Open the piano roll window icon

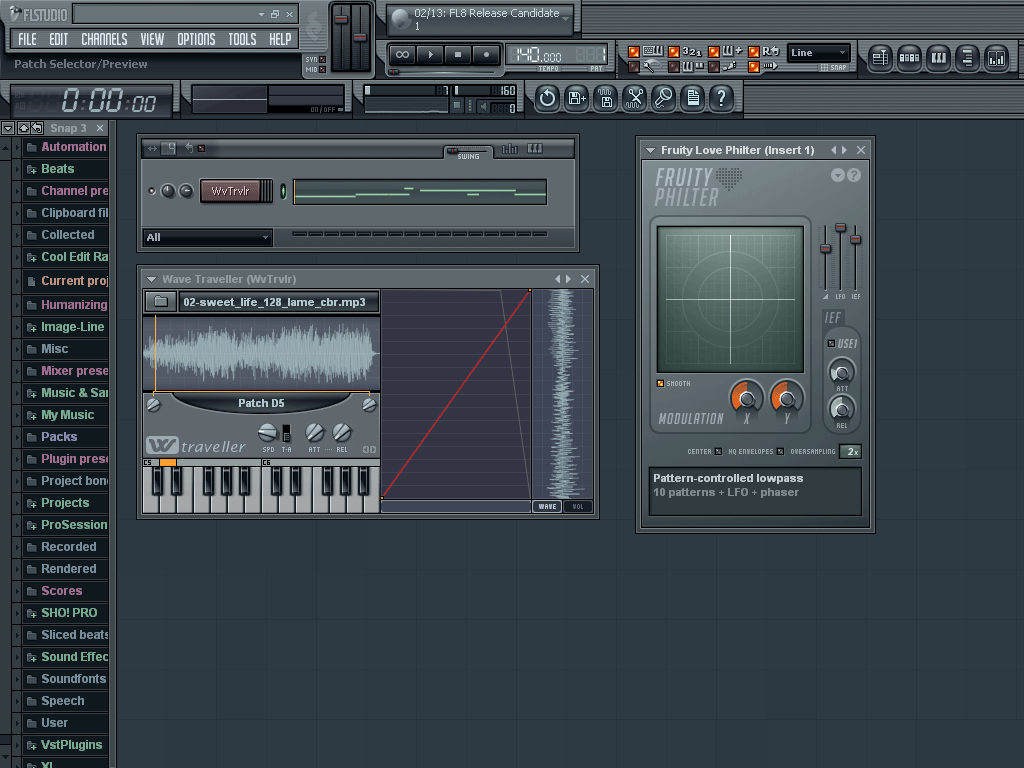point(938,58)
